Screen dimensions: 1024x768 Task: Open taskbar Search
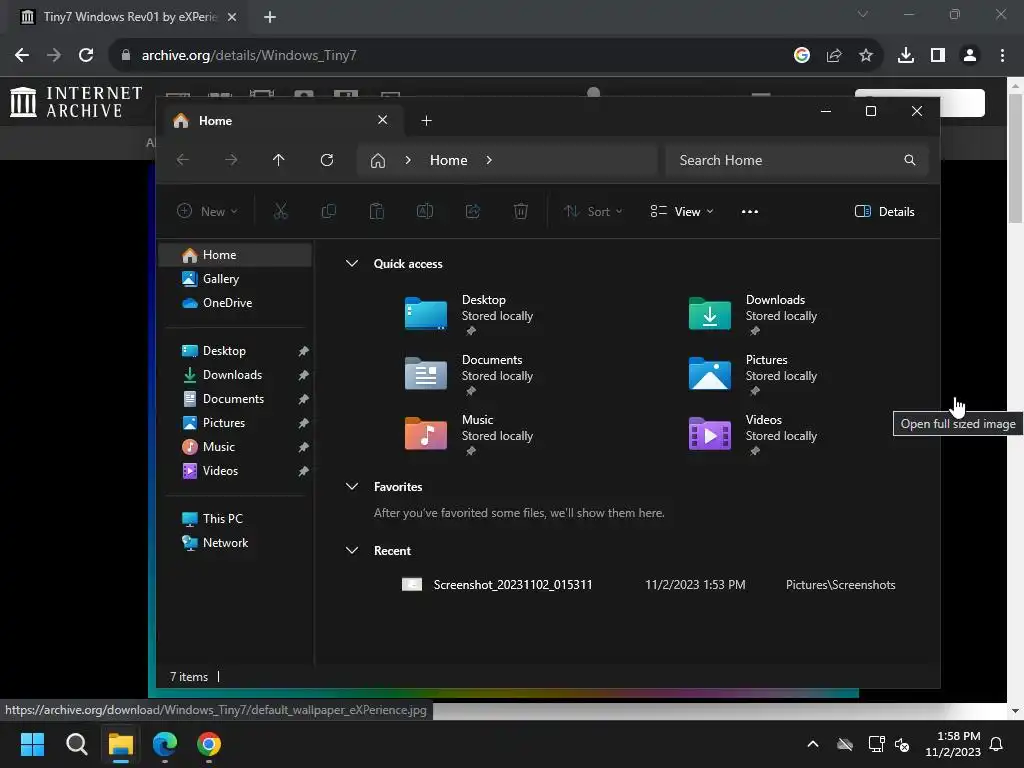[76, 744]
